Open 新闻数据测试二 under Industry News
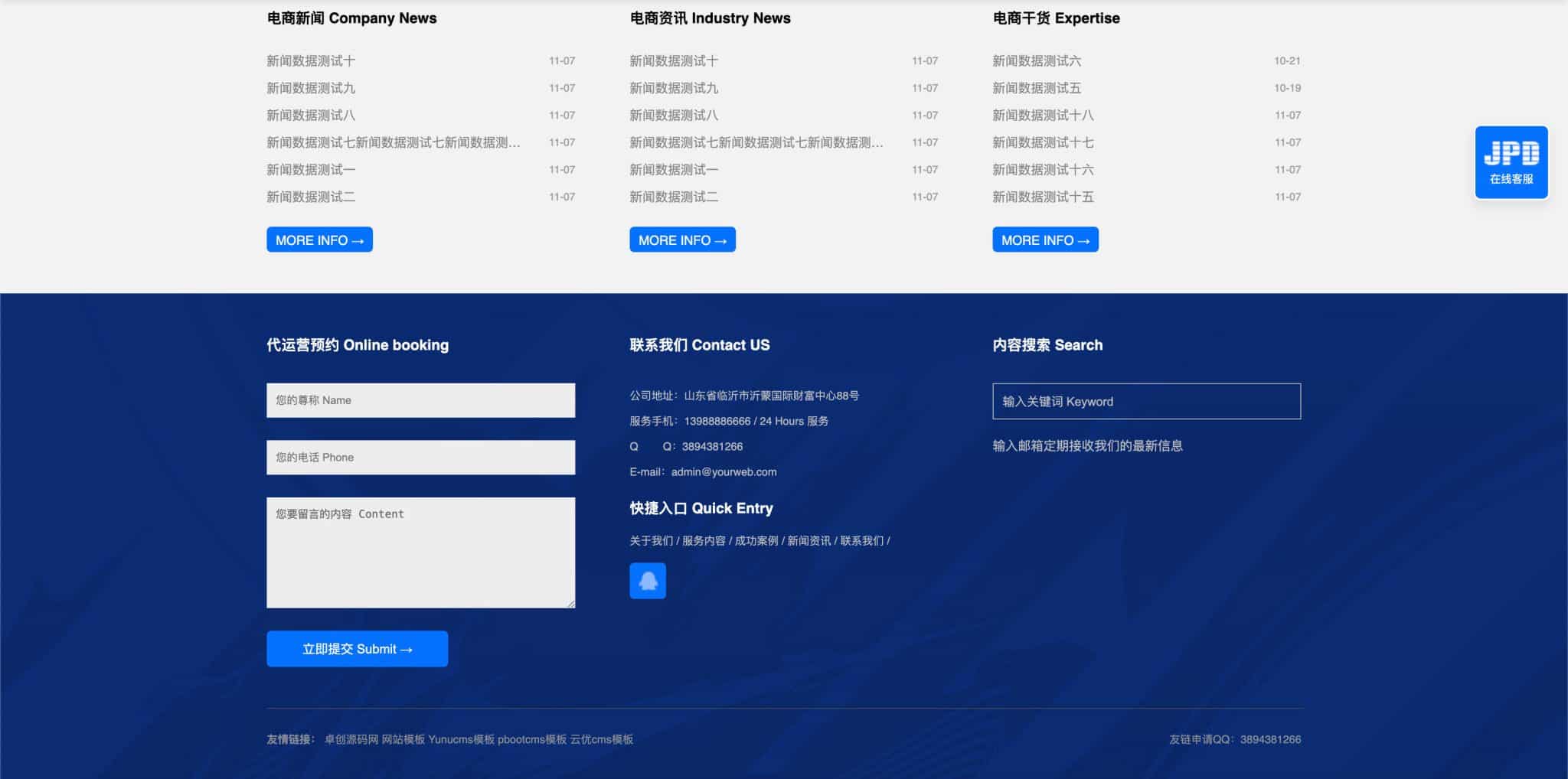Screen dimensions: 1568x779 [x=674, y=197]
